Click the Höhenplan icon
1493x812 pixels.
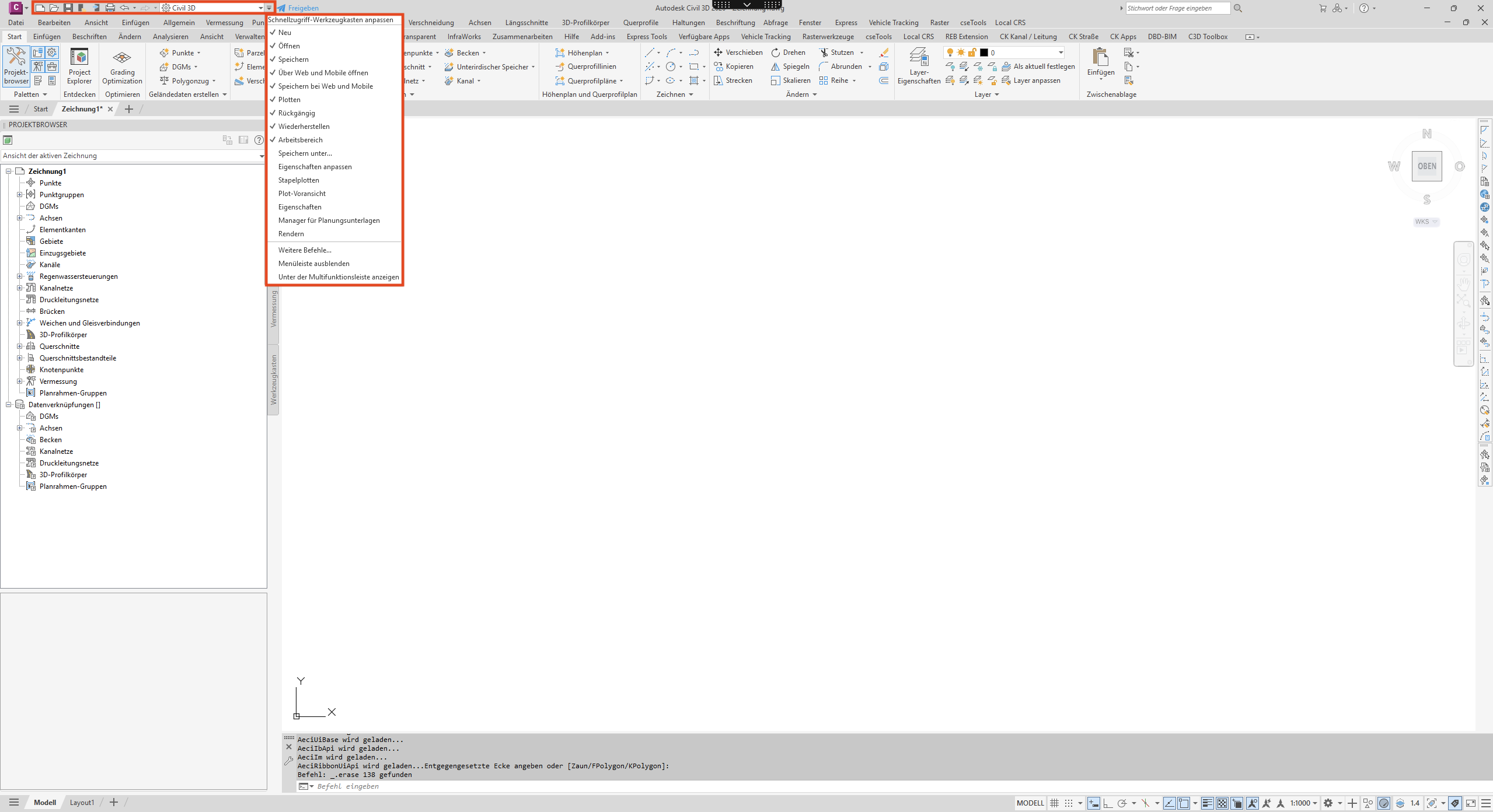point(560,52)
